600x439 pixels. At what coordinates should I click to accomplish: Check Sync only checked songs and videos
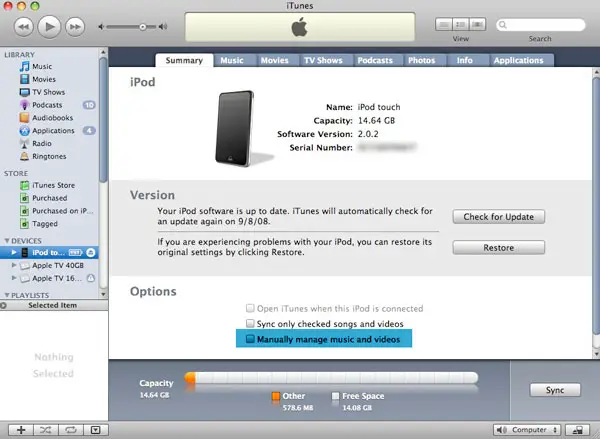coord(251,325)
